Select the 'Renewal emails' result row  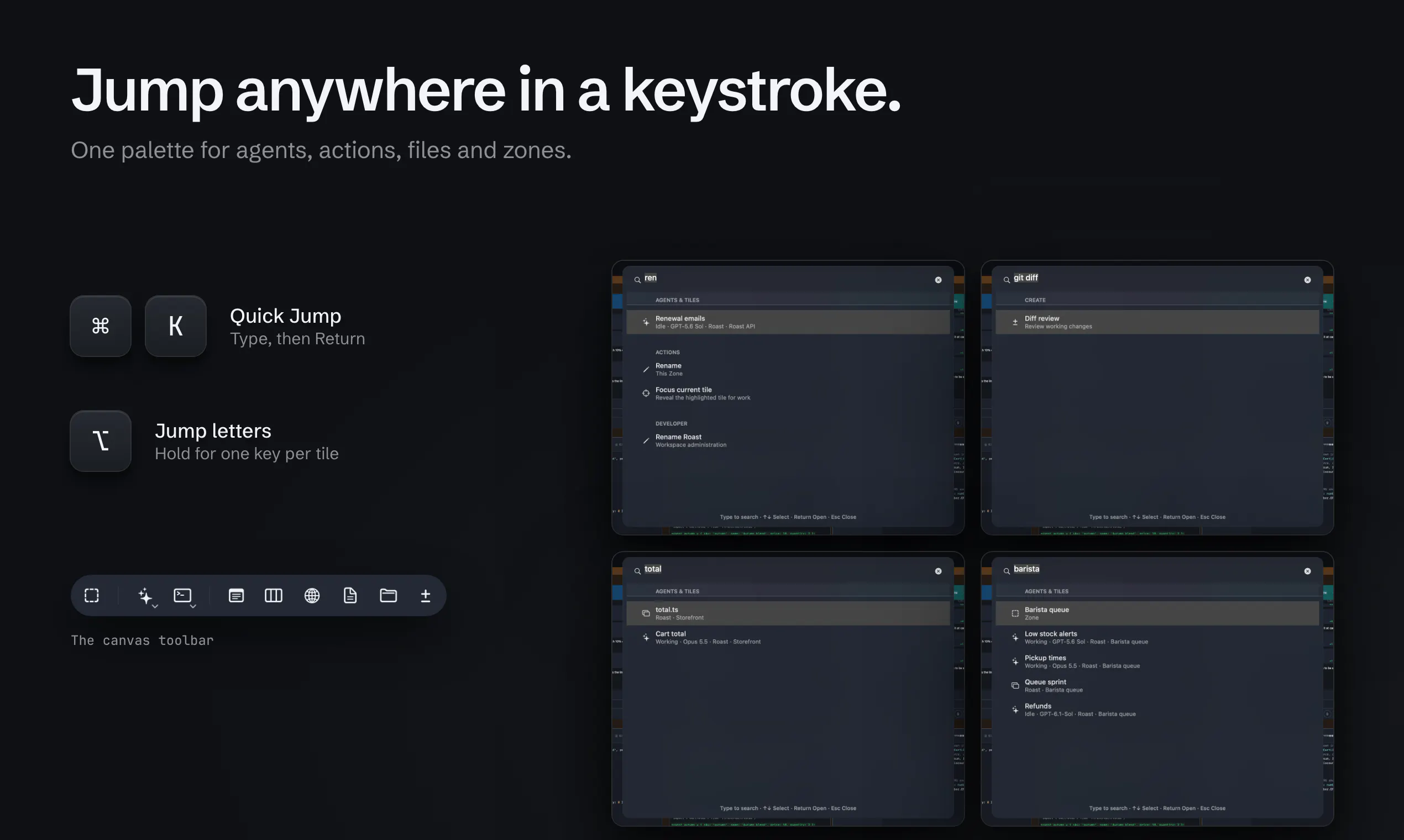tap(788, 322)
